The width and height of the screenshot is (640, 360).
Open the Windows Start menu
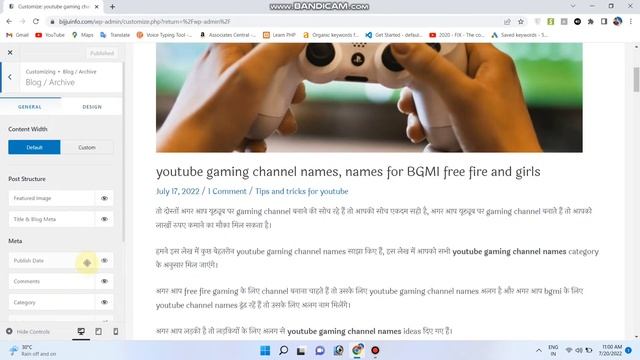pos(265,350)
